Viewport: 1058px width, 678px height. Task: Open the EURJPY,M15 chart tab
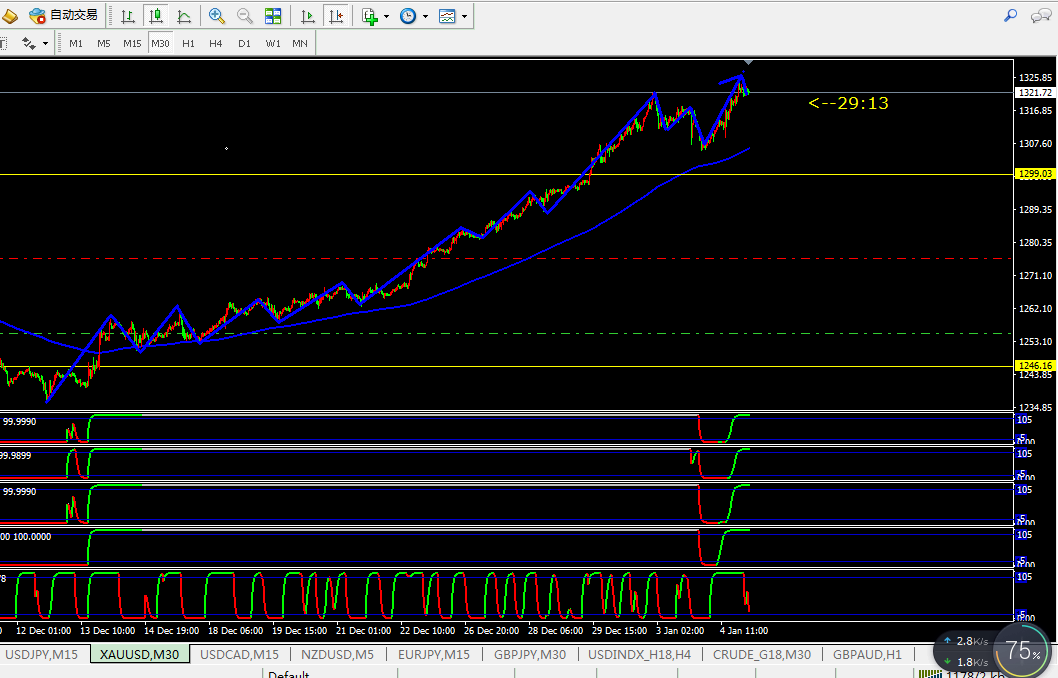pos(434,654)
